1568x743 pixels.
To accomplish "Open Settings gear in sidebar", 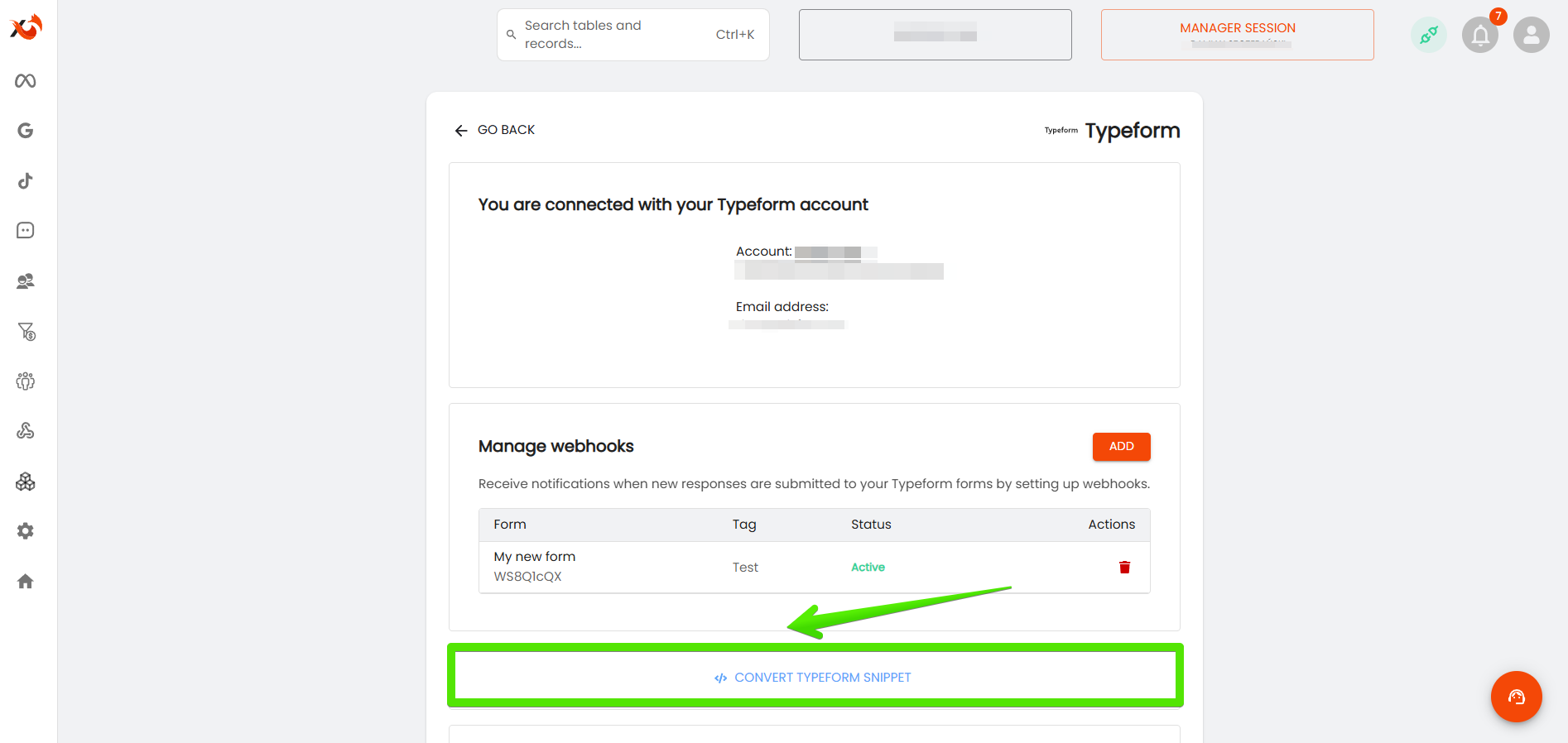I will pos(26,530).
